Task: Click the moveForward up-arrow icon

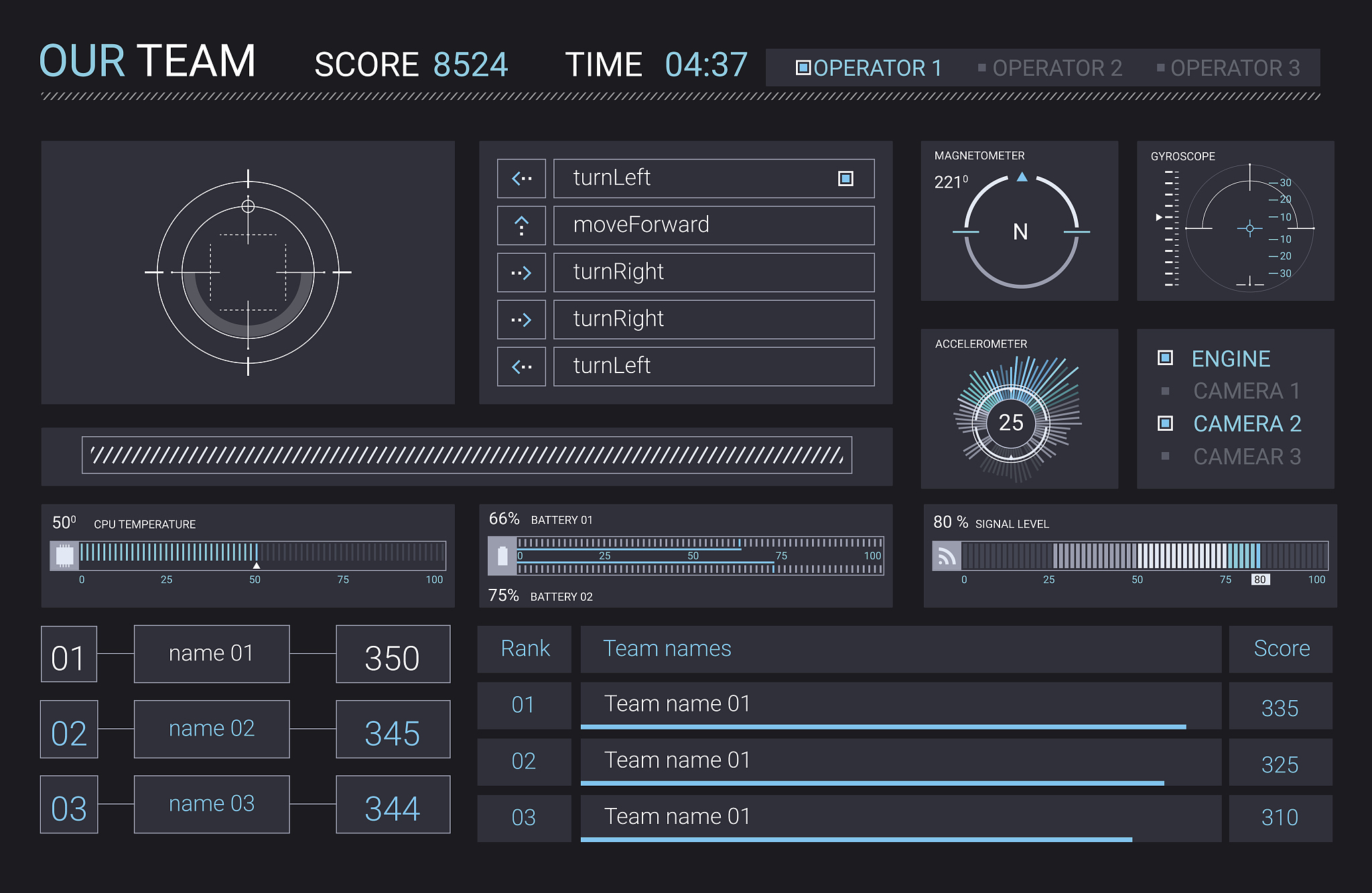Action: 521,225
